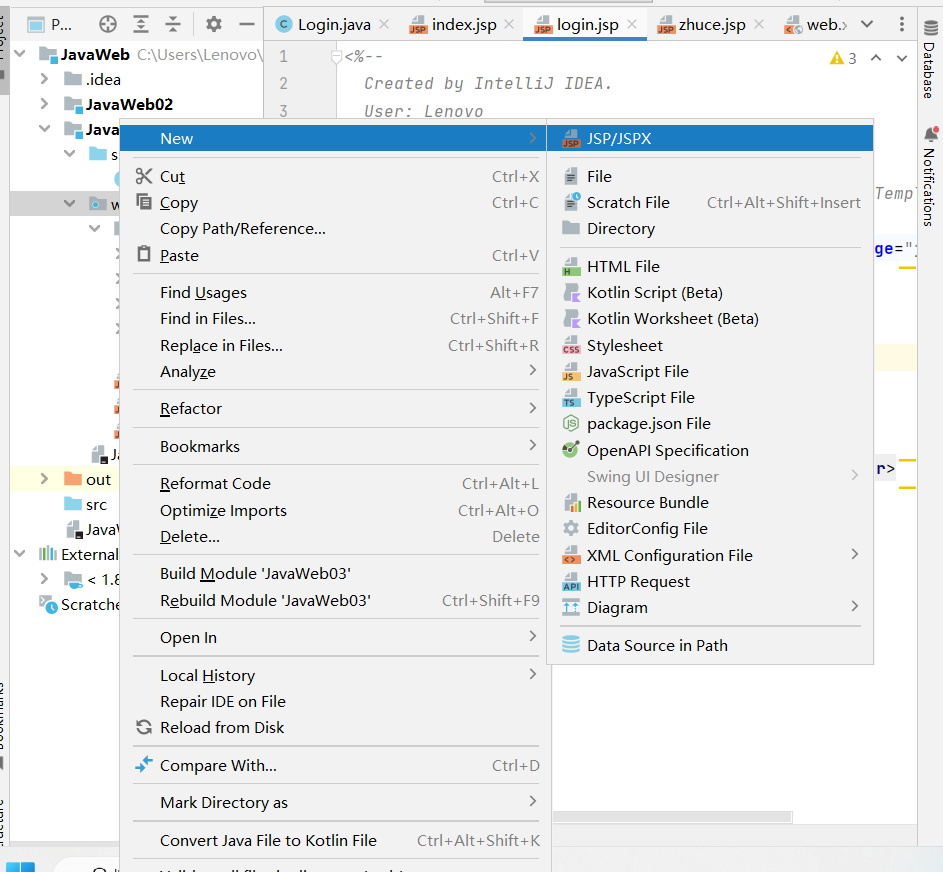The height and width of the screenshot is (872, 943).
Task: Hide the Project panel with minus icon
Action: (247, 24)
